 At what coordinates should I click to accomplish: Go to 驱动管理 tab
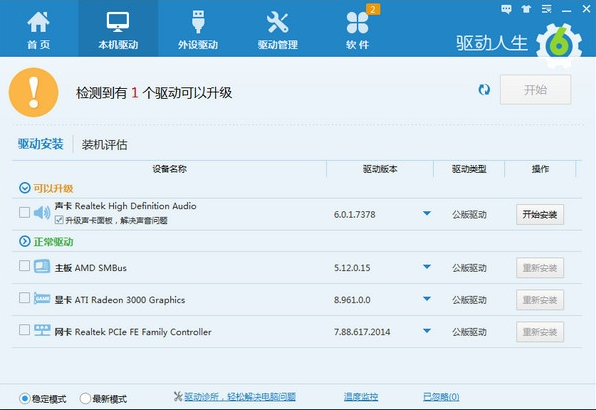[x=277, y=29]
